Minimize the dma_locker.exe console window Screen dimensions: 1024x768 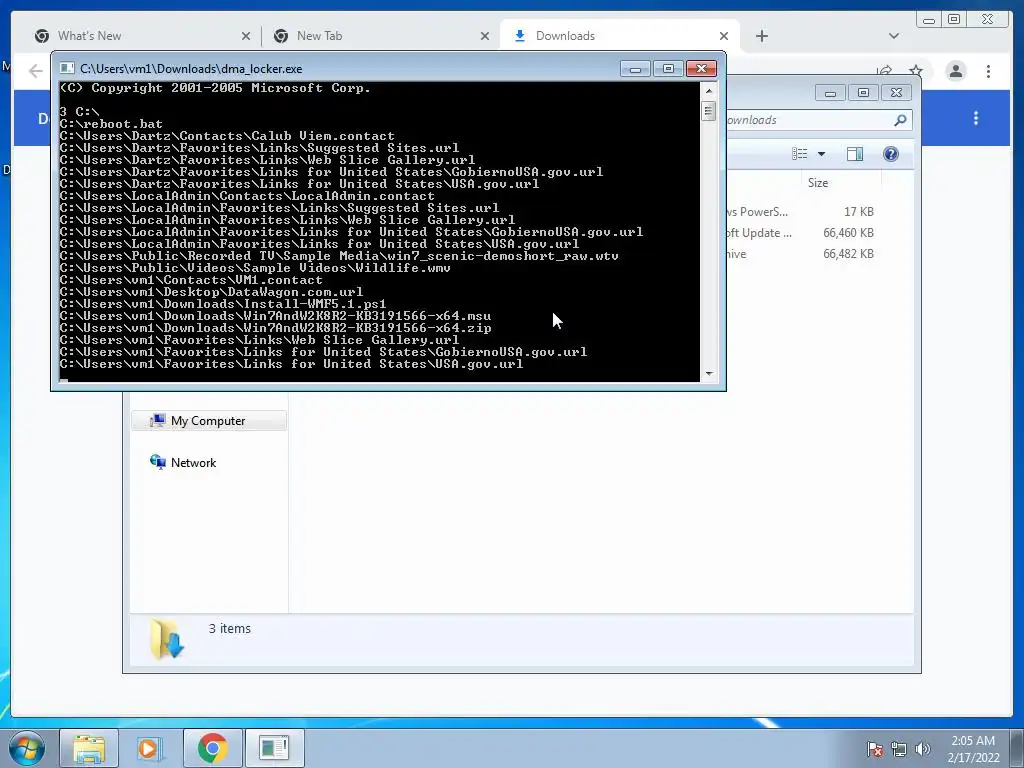tap(635, 69)
